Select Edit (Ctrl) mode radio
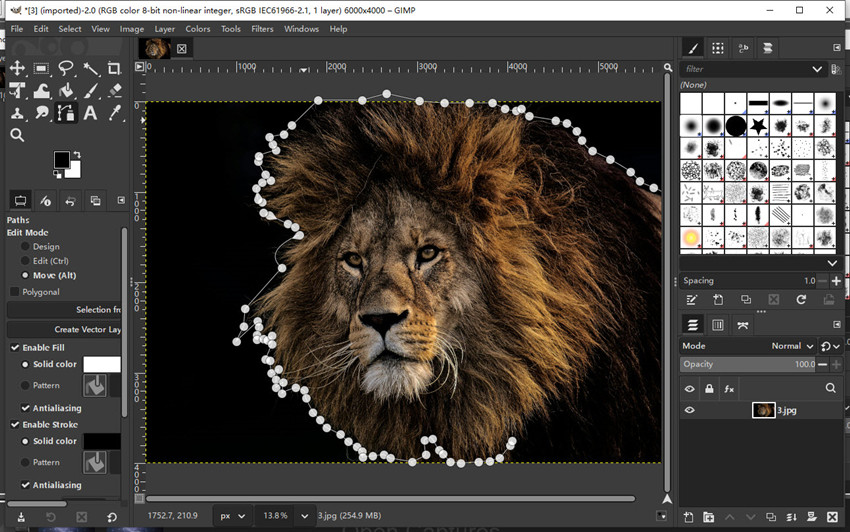Screen dimensions: 850x532 (25, 261)
